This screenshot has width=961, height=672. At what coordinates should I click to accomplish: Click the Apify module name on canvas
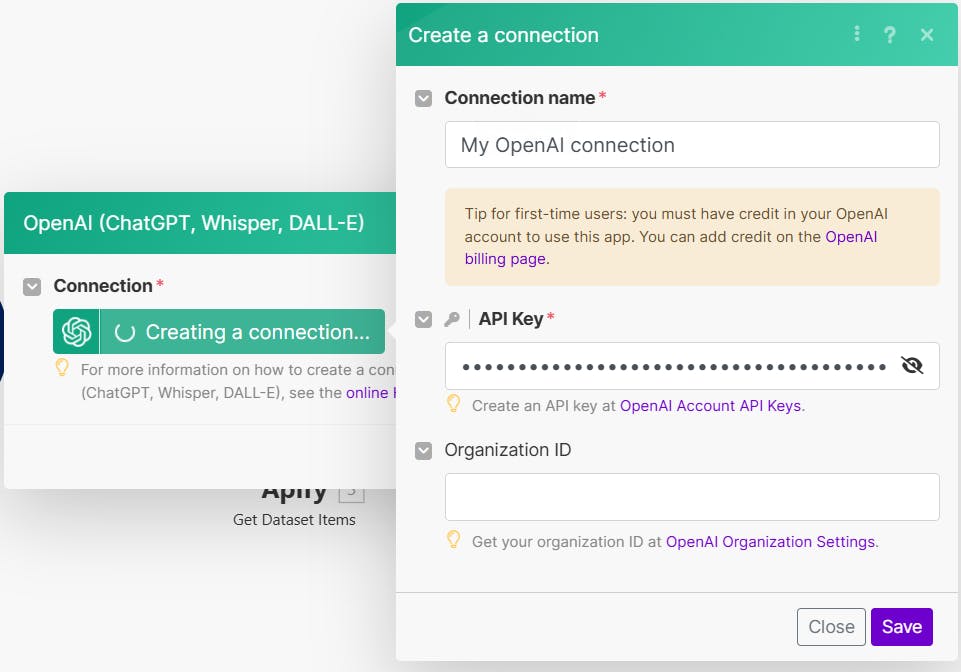pos(294,494)
